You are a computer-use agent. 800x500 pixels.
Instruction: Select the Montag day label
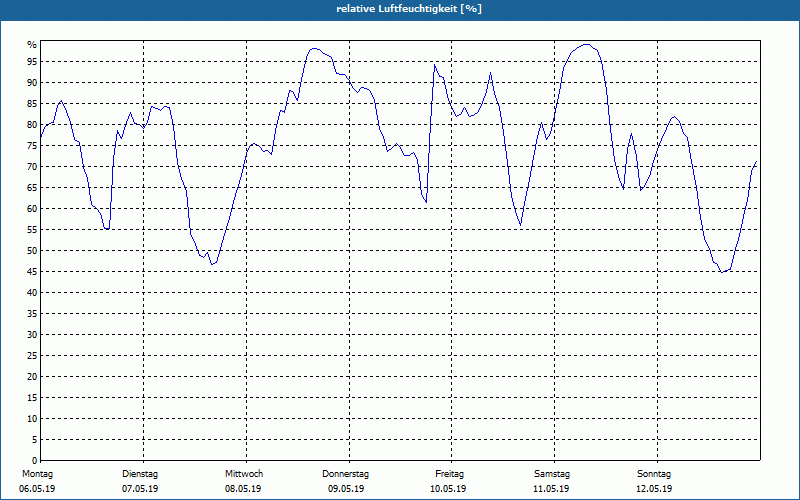(x=37, y=474)
